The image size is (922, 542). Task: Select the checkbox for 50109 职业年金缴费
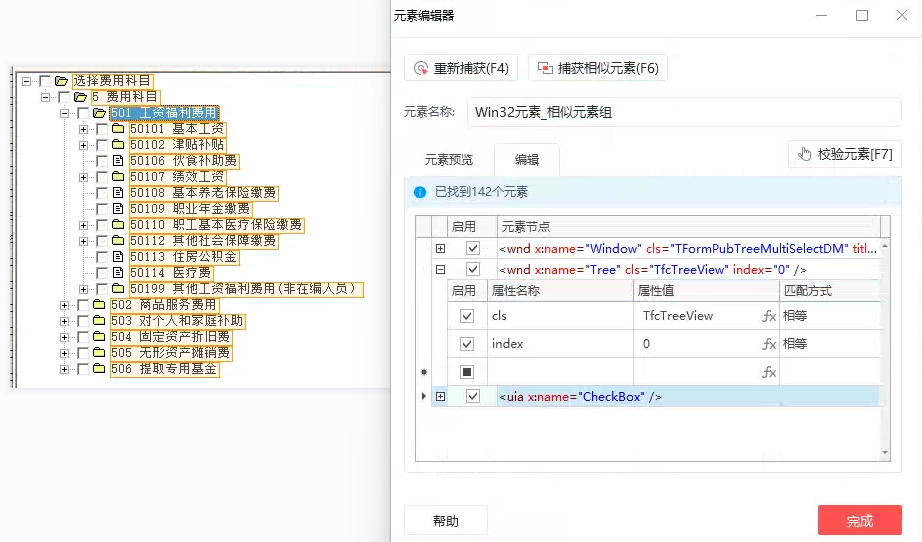point(102,209)
